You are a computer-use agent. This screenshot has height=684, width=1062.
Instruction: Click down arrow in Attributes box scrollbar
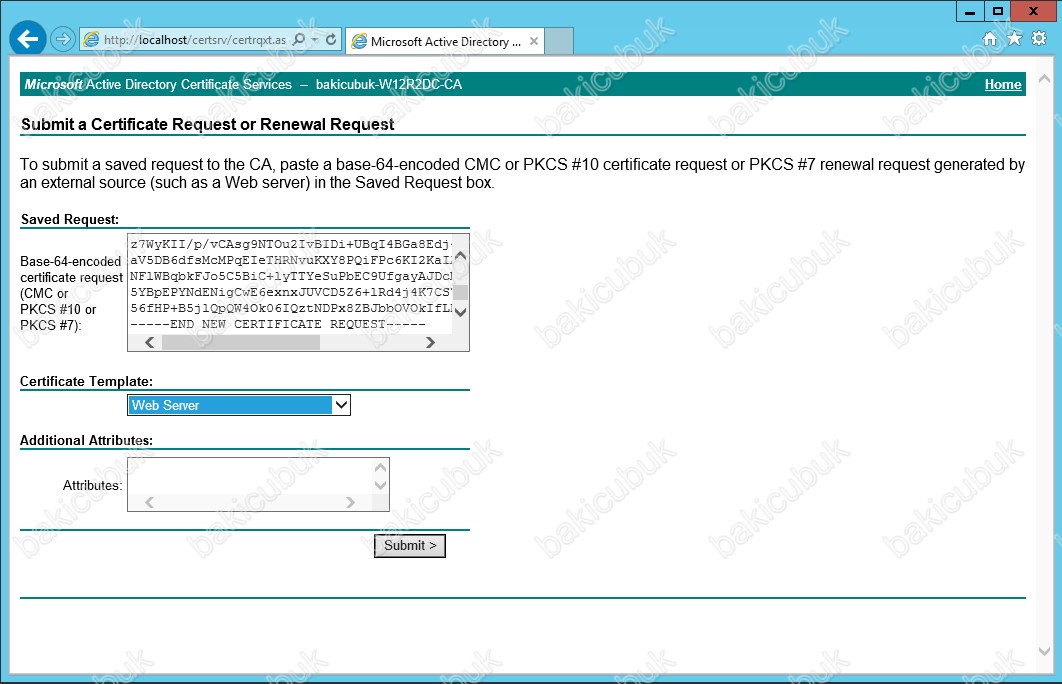(x=381, y=485)
